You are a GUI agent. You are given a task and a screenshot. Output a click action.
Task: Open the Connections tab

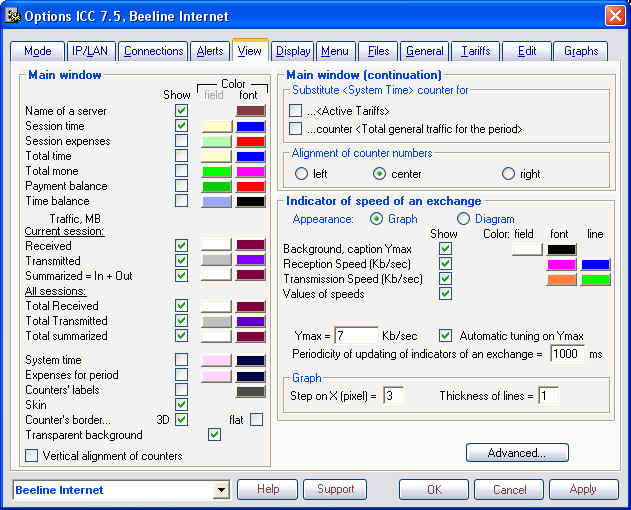[x=153, y=52]
